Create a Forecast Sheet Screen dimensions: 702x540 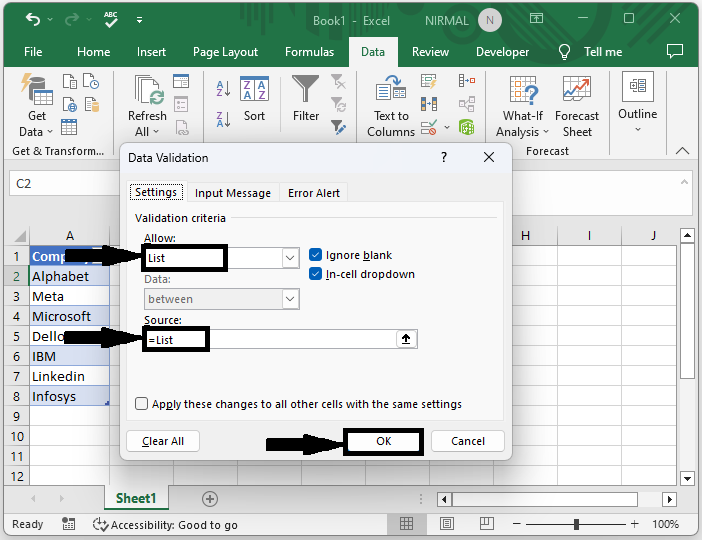[577, 89]
